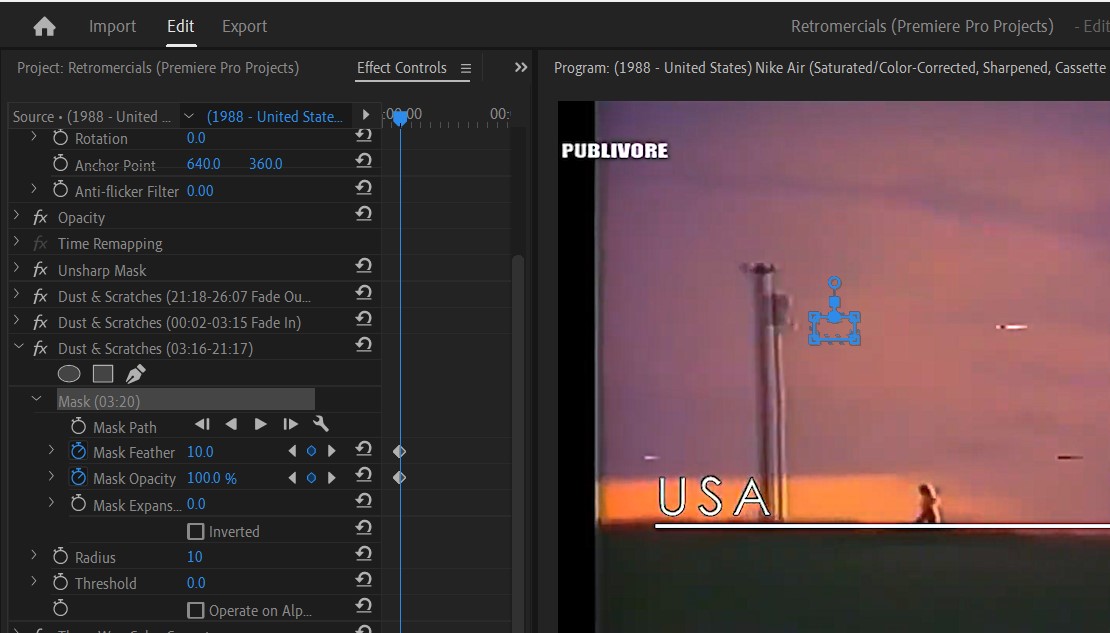Collapse the Dust & Scratches (03:16-21:17) effect
This screenshot has width=1110, height=633.
pyautogui.click(x=18, y=347)
